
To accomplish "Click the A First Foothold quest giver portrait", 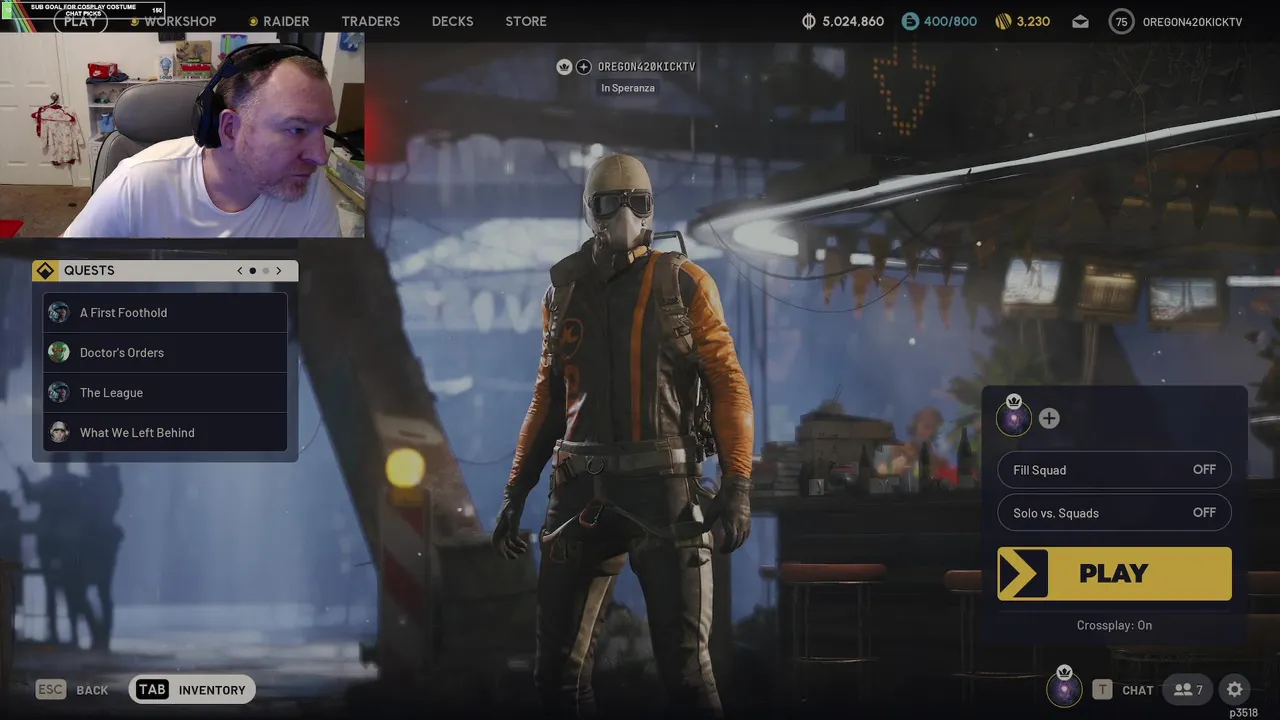I will [59, 313].
